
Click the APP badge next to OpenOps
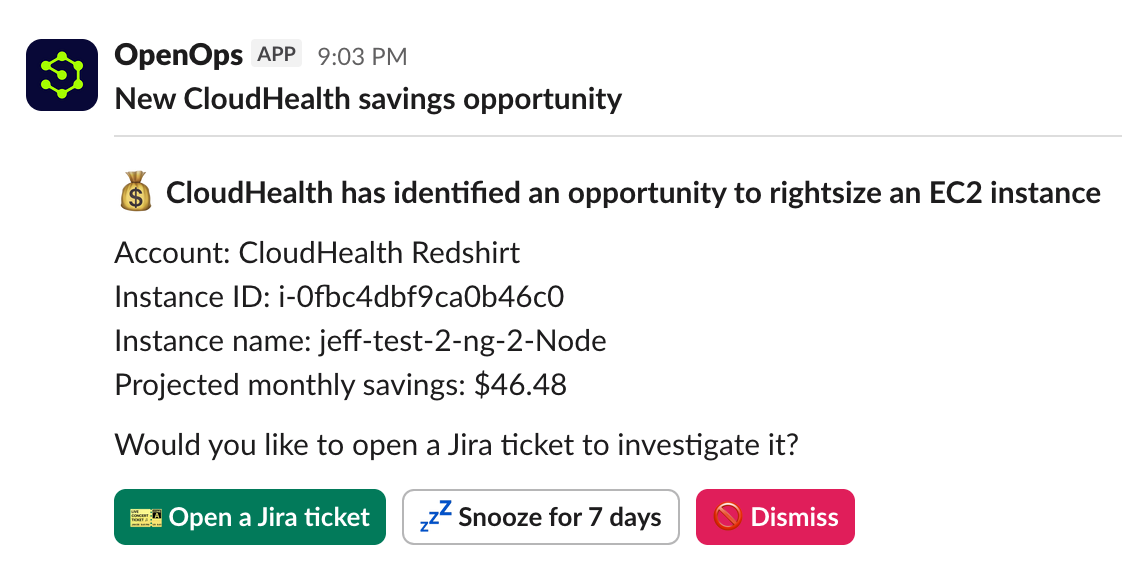276,54
